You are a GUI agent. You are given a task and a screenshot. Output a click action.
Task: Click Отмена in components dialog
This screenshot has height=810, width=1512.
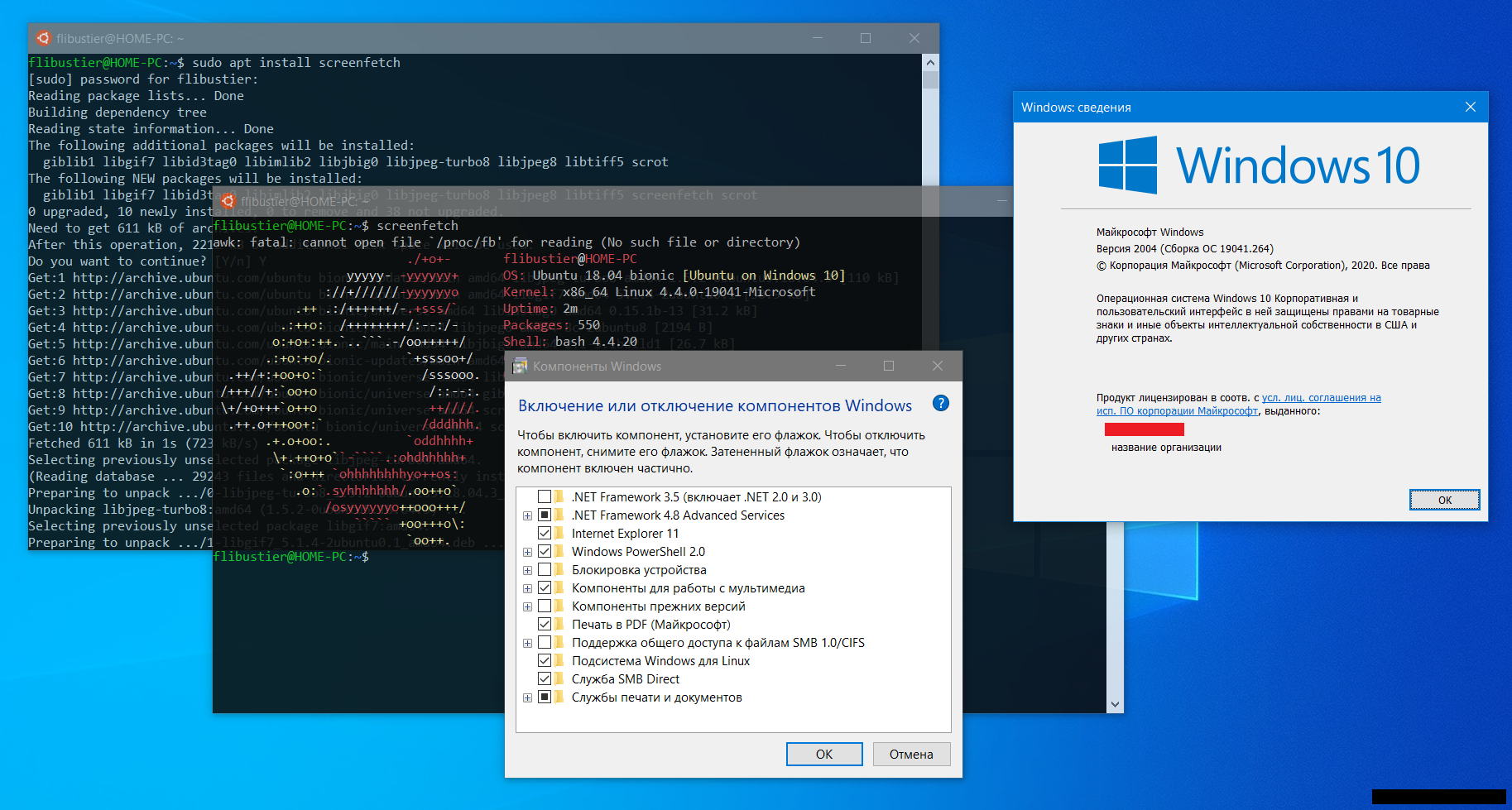point(911,754)
